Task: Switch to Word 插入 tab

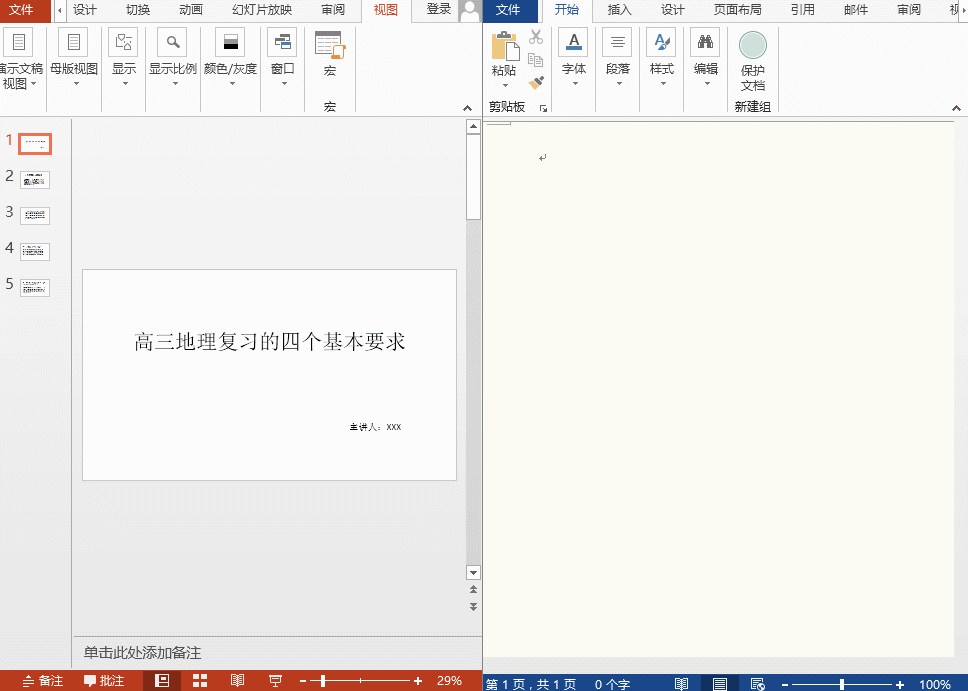Action: coord(619,10)
